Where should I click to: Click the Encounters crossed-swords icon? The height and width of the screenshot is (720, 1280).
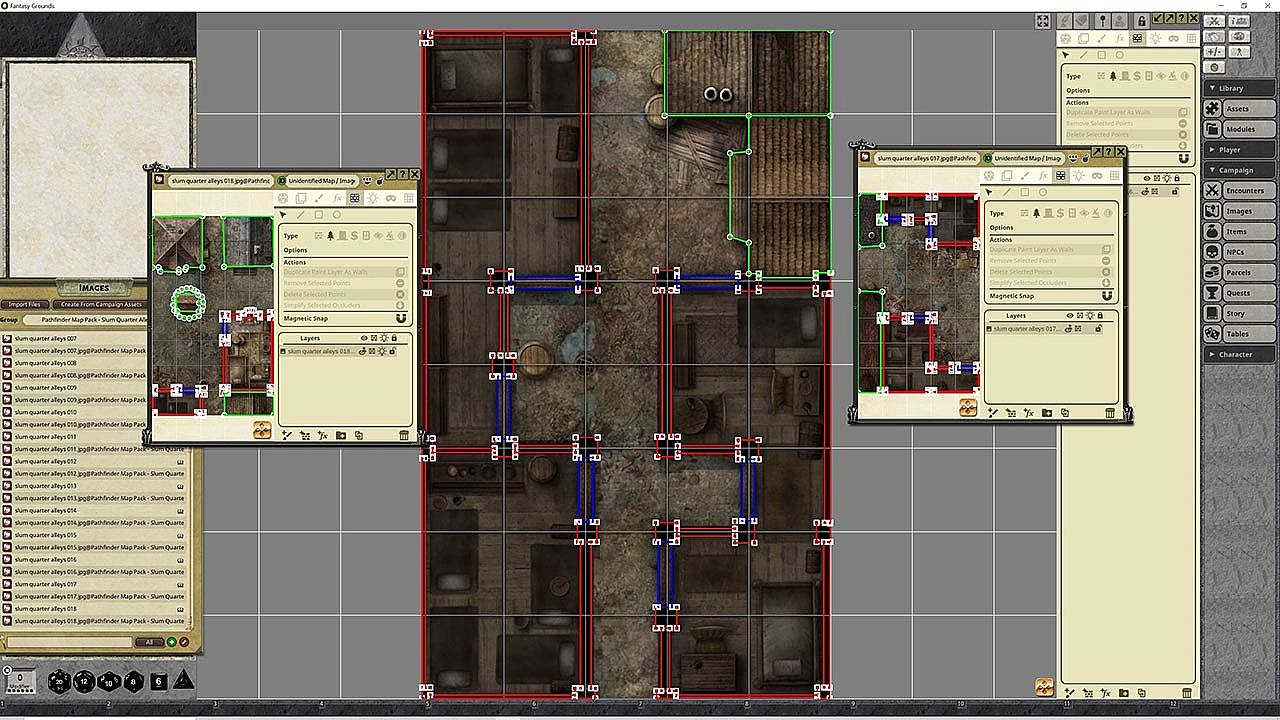pyautogui.click(x=1213, y=191)
